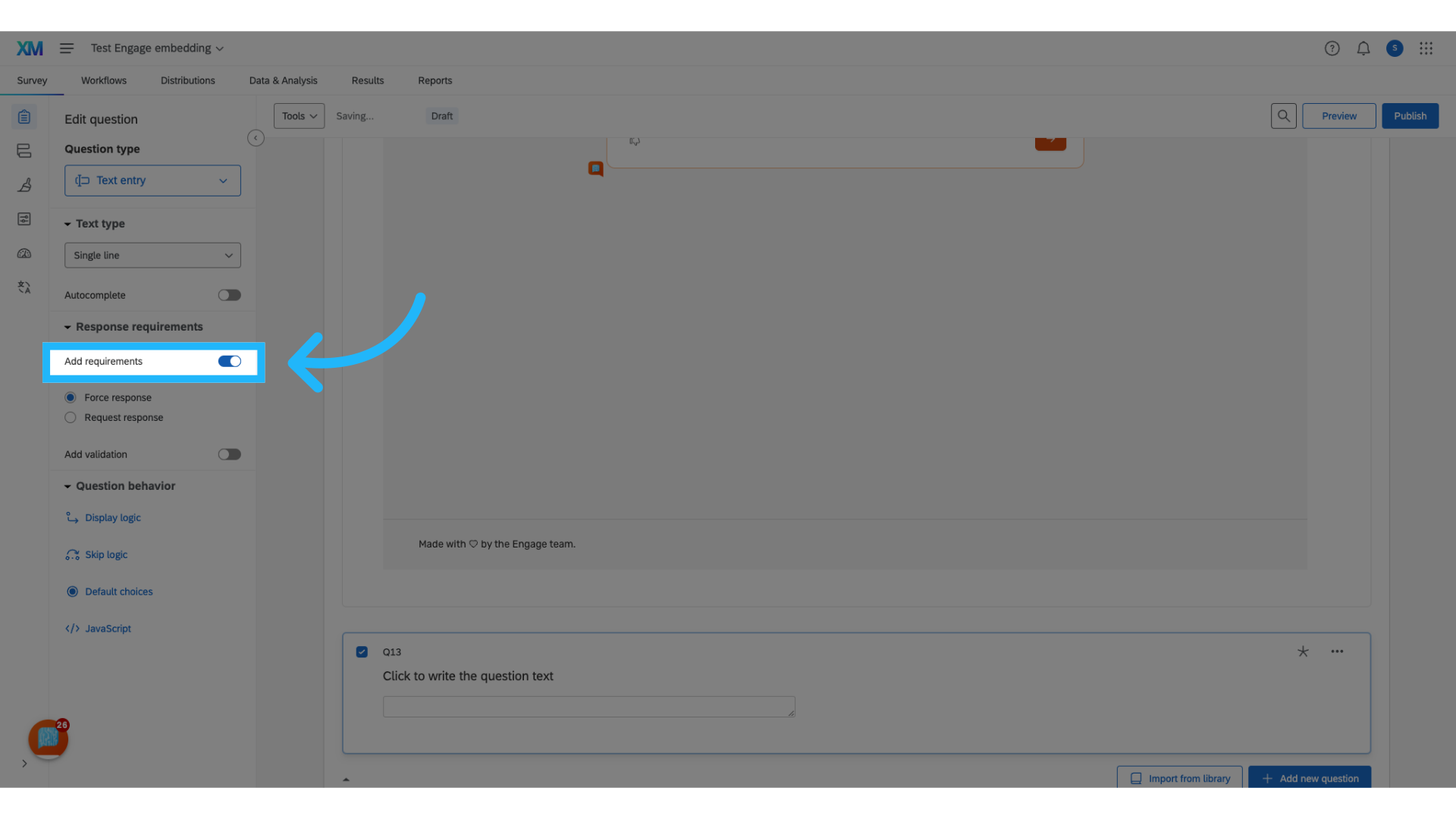Screen dimensions: 1456x819
Task: Open the Display logic link
Action: [x=104, y=518]
